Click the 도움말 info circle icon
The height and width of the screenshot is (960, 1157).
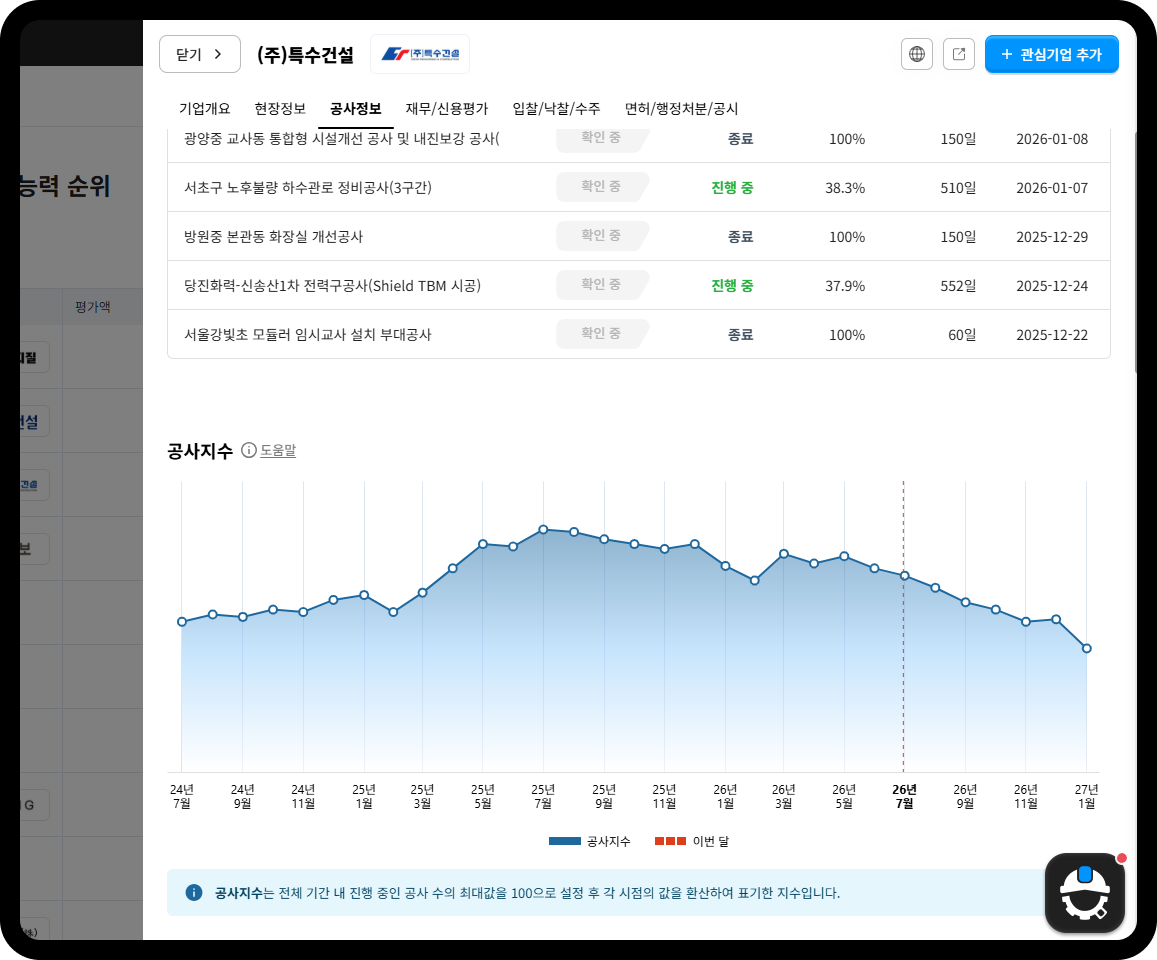(249, 450)
